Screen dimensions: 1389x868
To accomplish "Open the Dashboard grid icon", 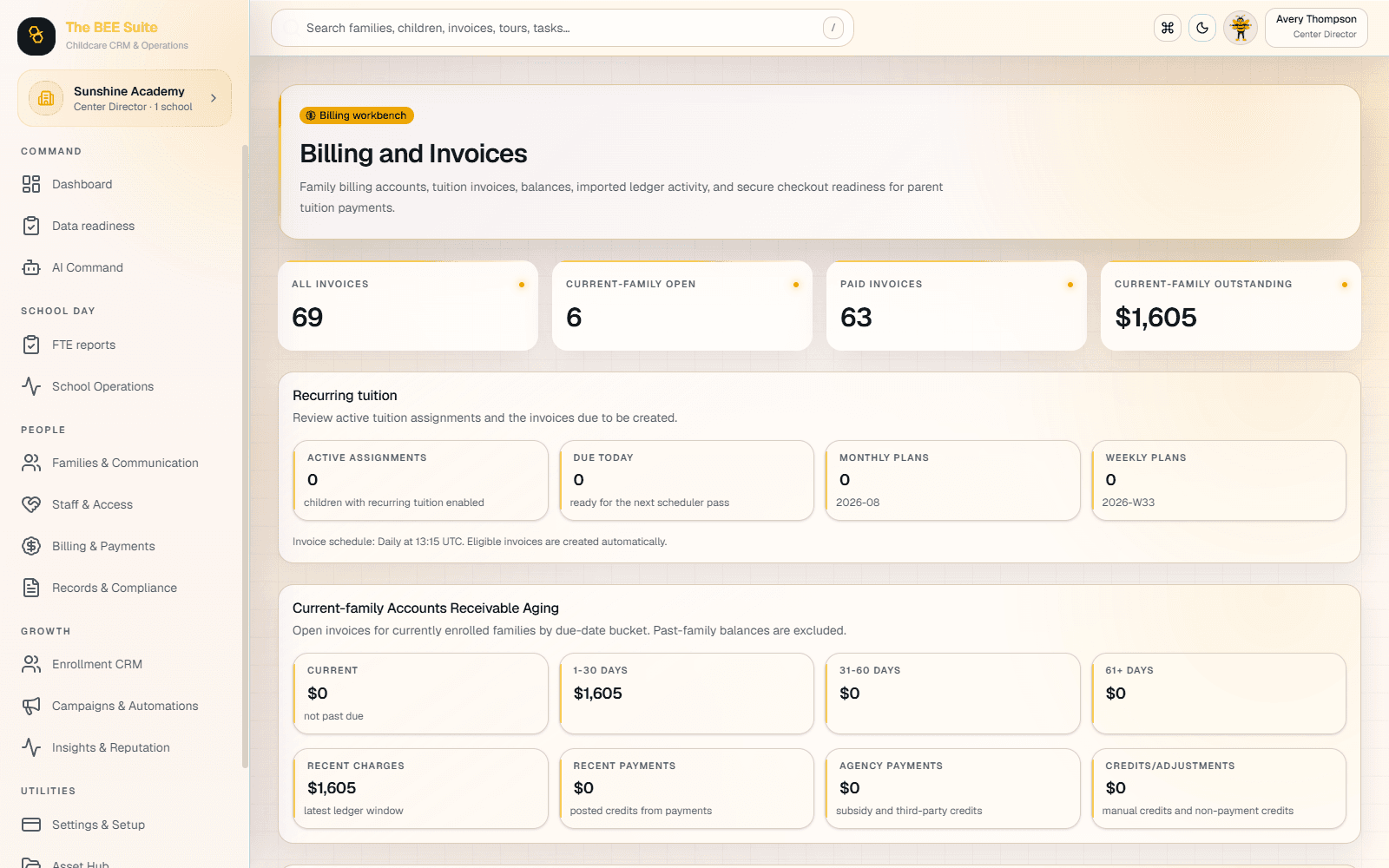I will coord(31,184).
